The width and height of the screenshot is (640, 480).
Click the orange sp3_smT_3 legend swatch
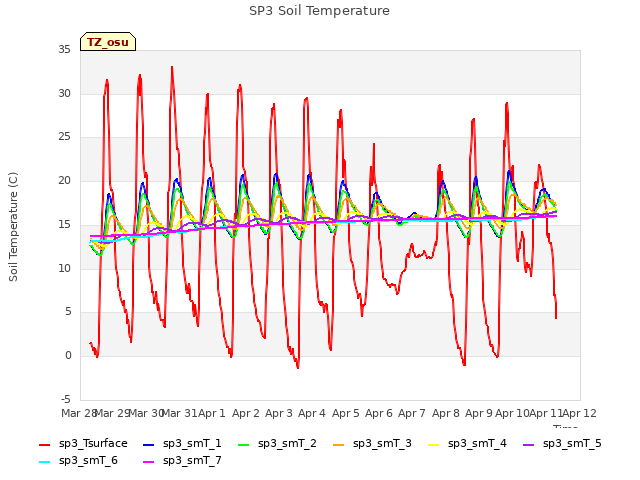338,444
